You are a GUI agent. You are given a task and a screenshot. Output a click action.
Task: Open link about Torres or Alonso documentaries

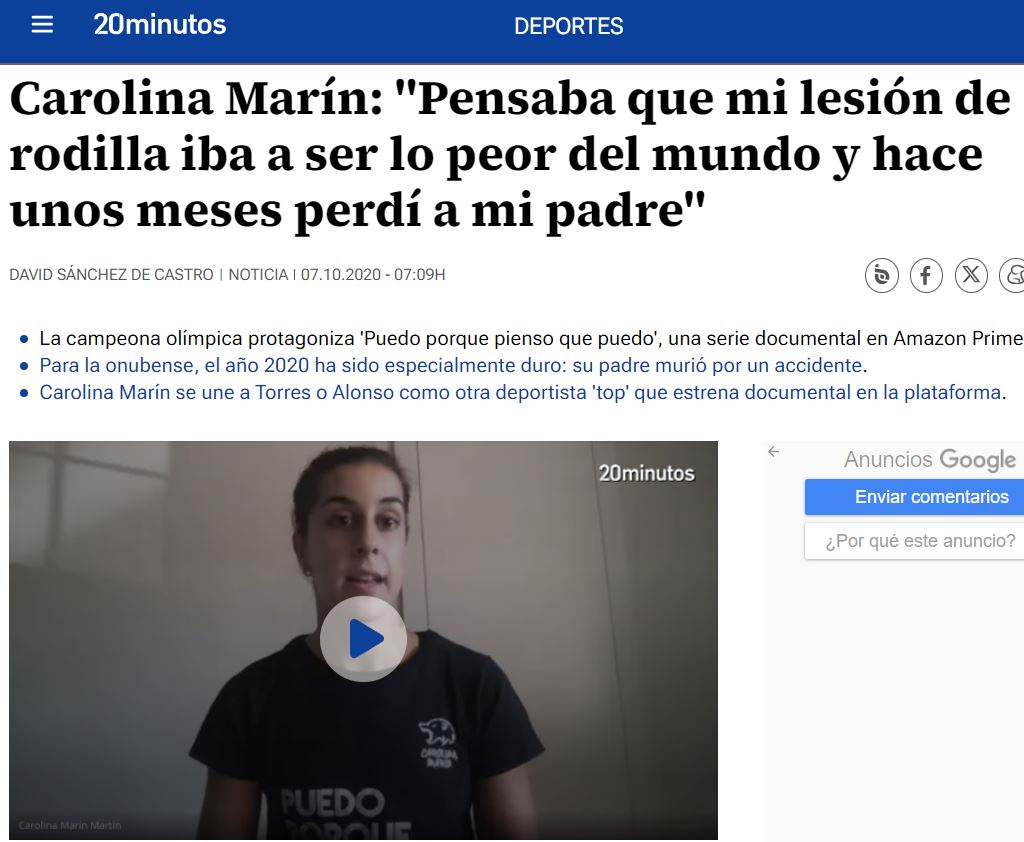(x=520, y=393)
